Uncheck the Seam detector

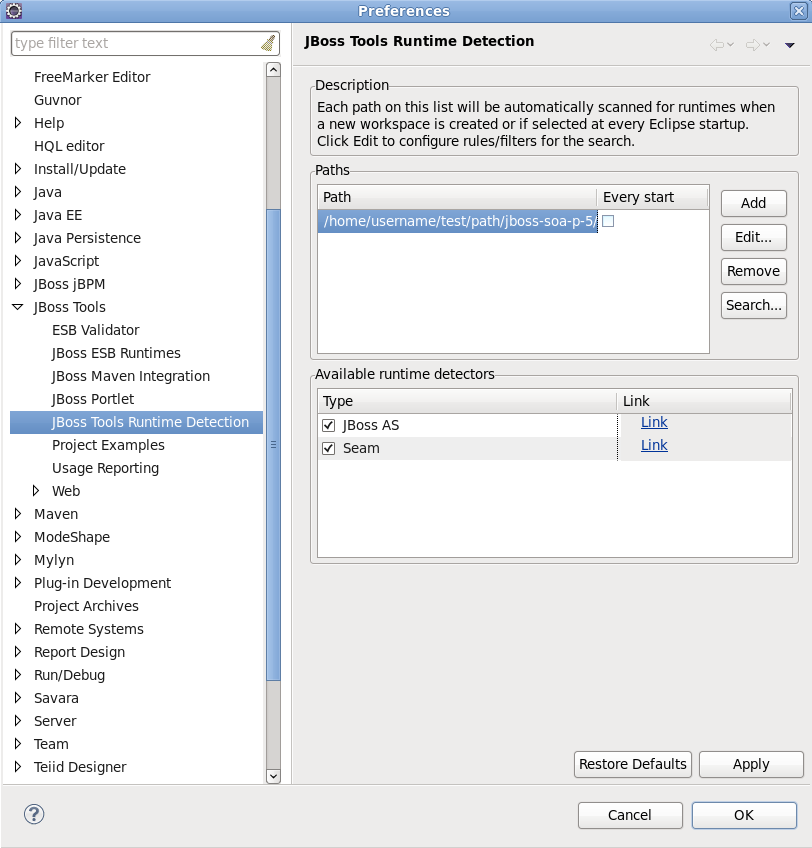[x=328, y=448]
